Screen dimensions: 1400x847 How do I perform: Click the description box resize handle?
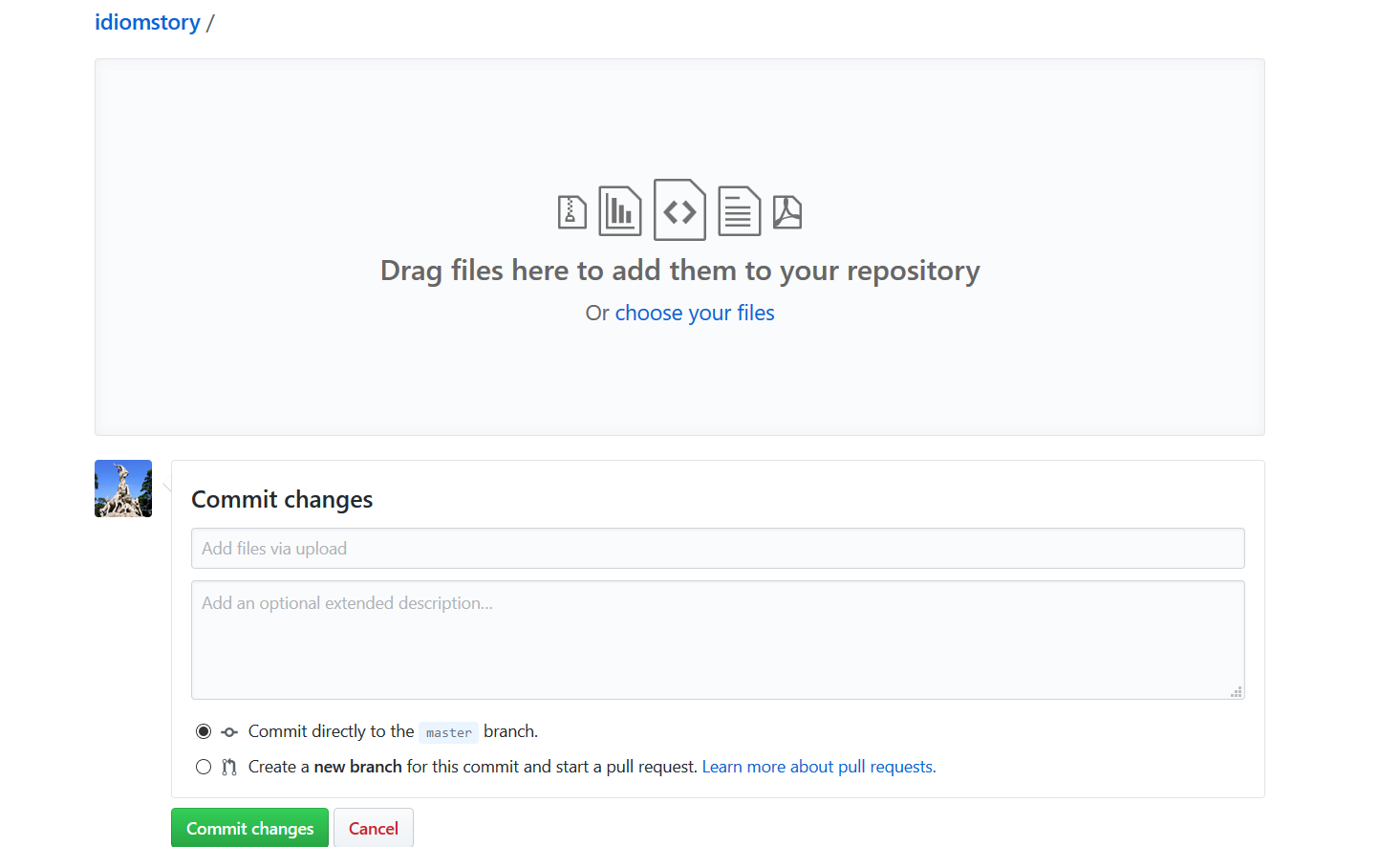(x=1237, y=691)
